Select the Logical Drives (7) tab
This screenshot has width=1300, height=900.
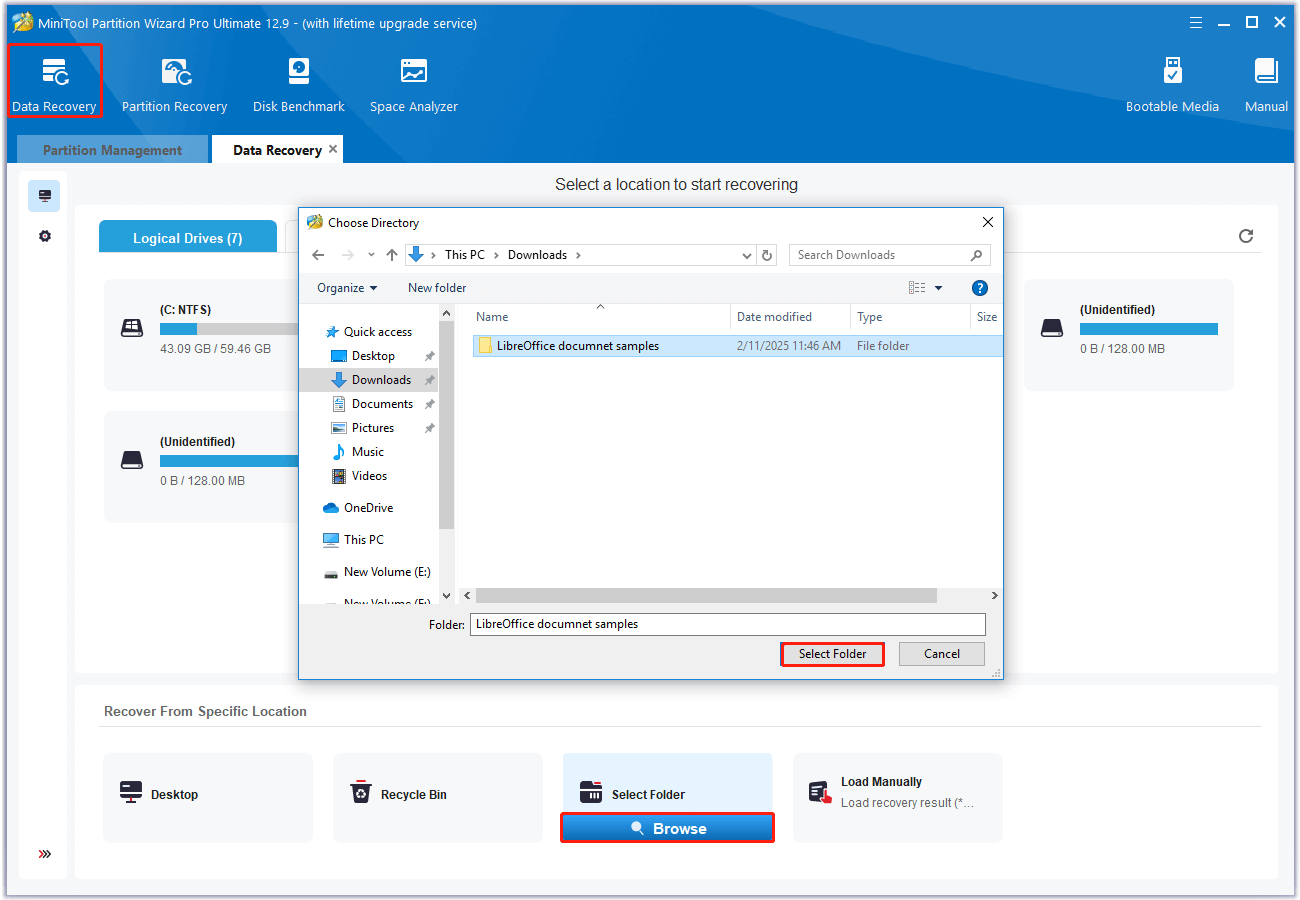(188, 238)
